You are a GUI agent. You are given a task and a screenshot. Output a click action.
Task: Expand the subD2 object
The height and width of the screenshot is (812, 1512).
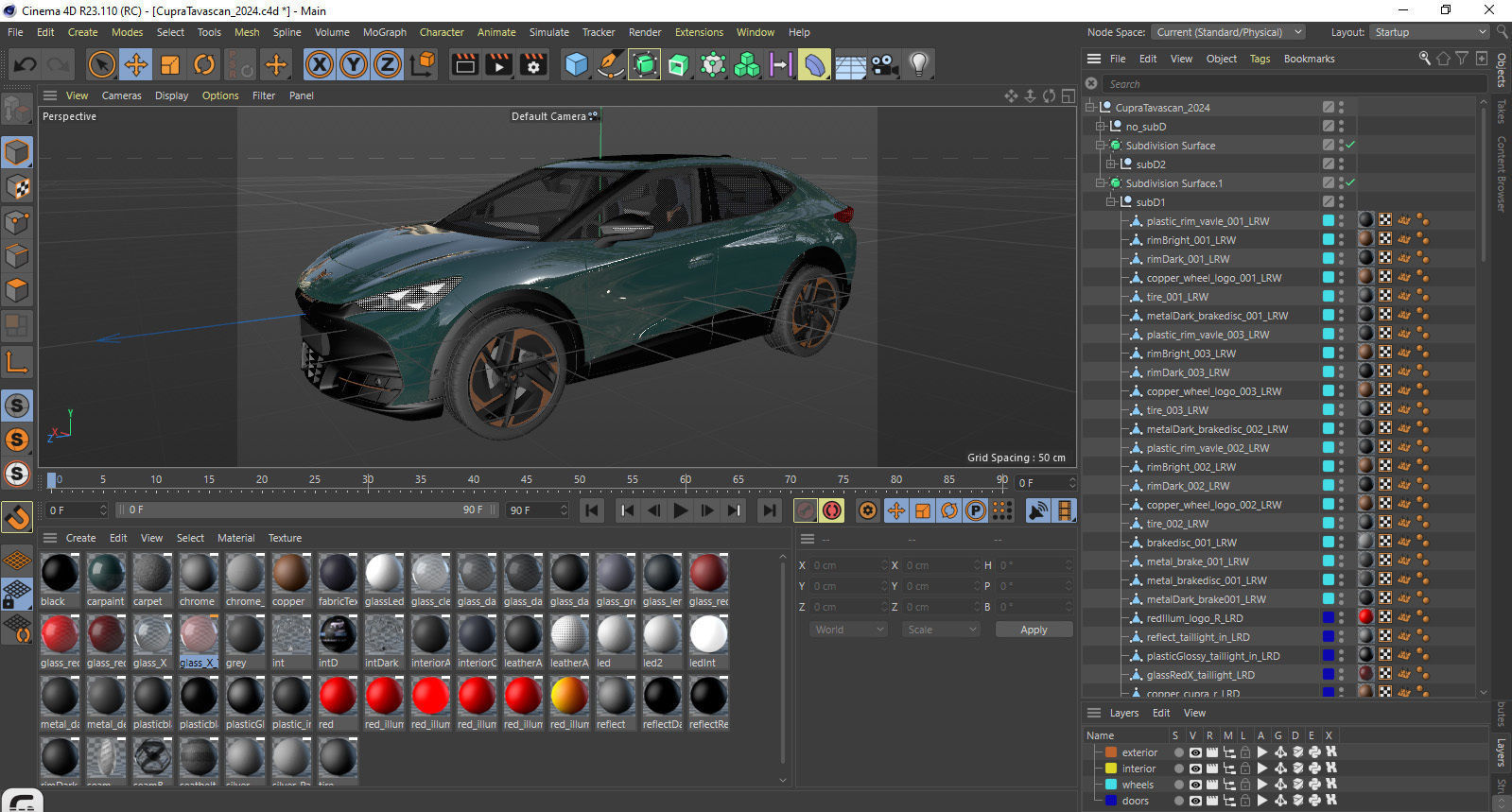coord(1111,164)
